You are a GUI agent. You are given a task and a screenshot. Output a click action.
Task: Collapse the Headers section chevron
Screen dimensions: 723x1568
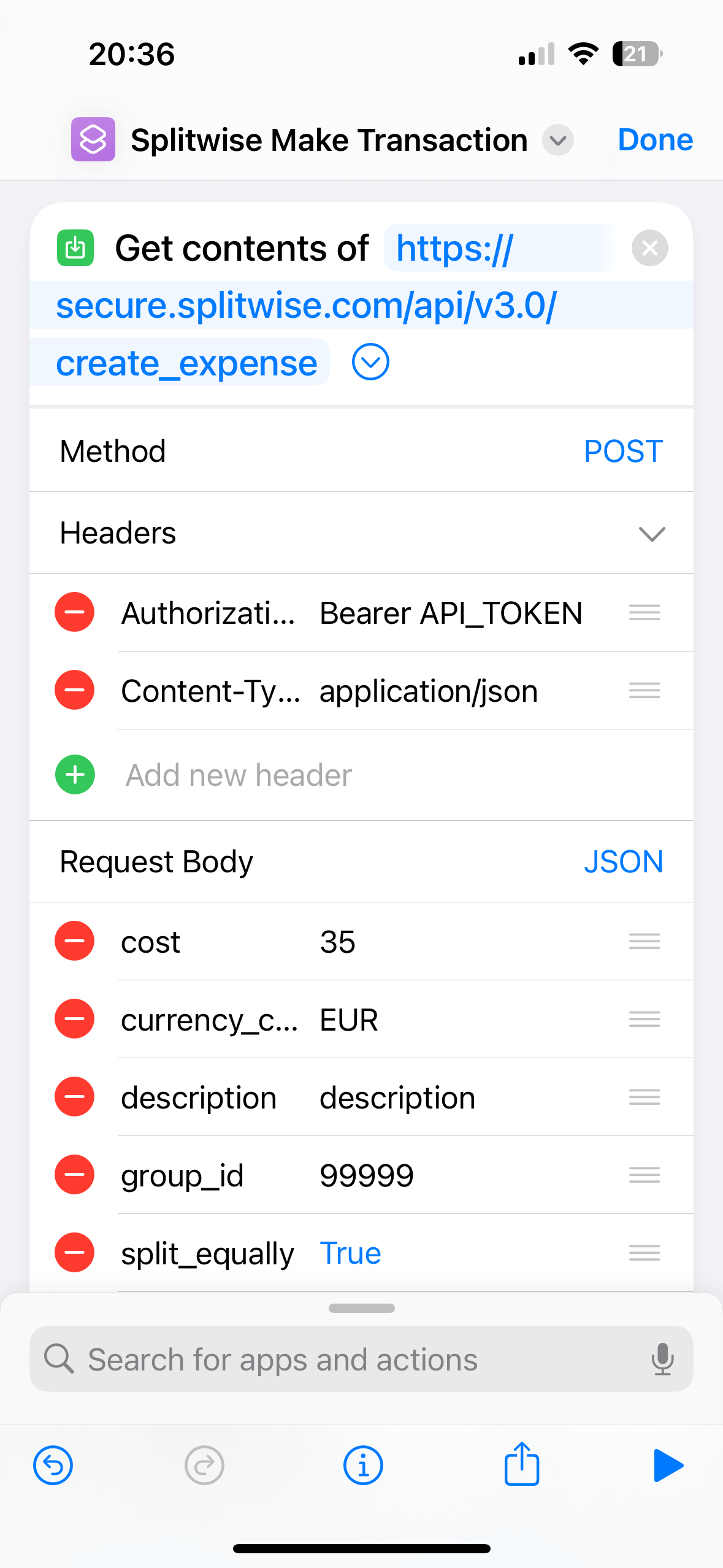tap(651, 533)
